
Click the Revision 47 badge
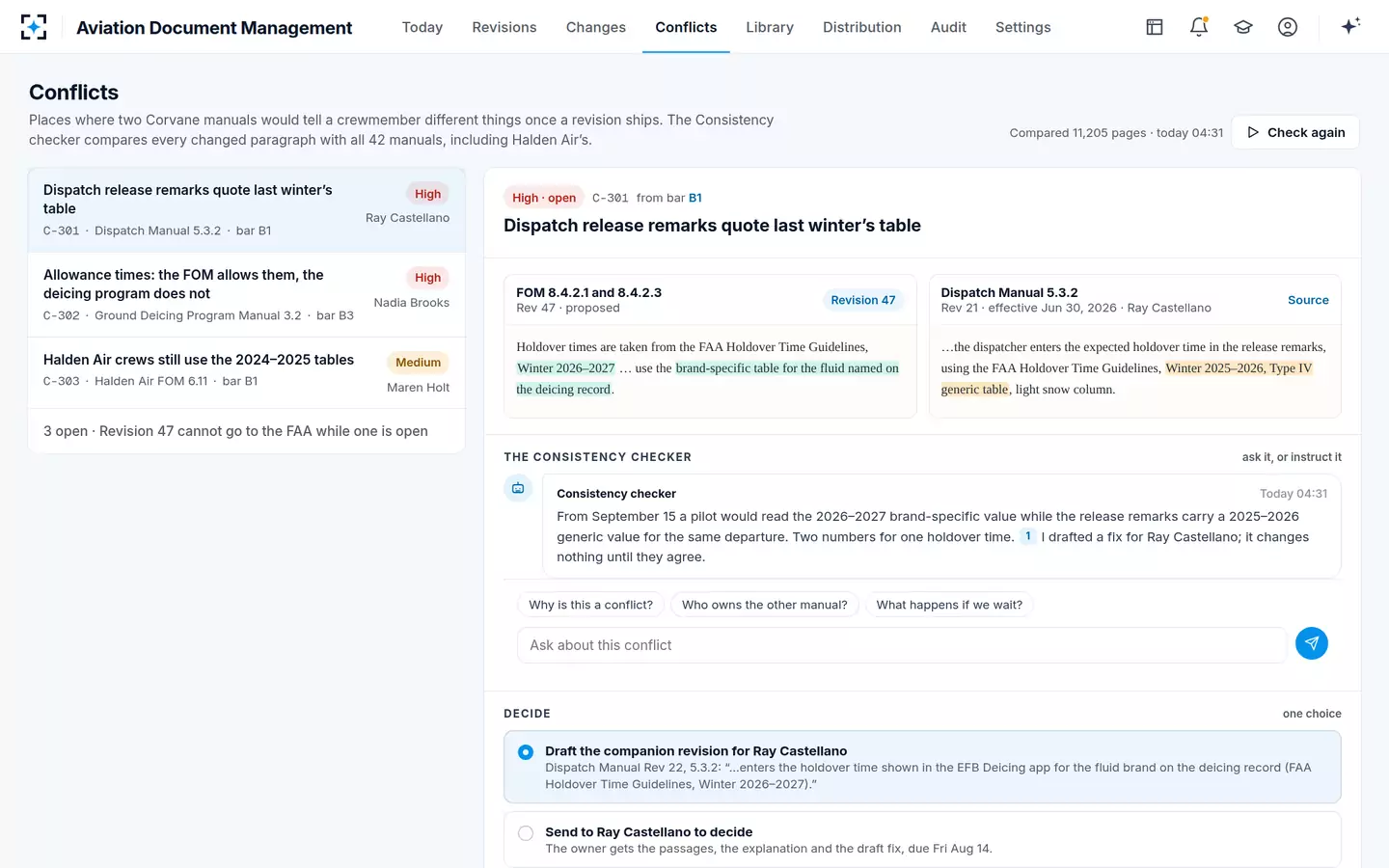point(863,300)
